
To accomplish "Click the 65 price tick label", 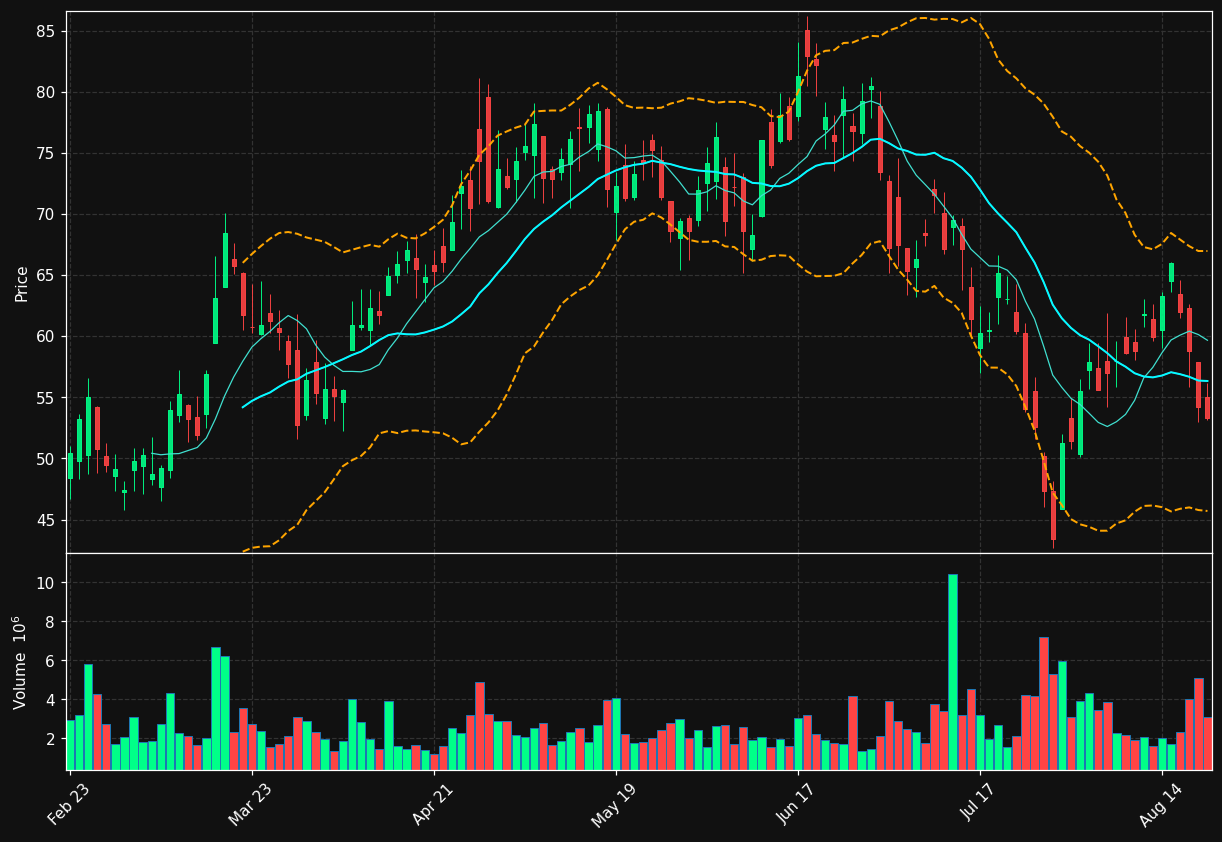I will (45, 275).
